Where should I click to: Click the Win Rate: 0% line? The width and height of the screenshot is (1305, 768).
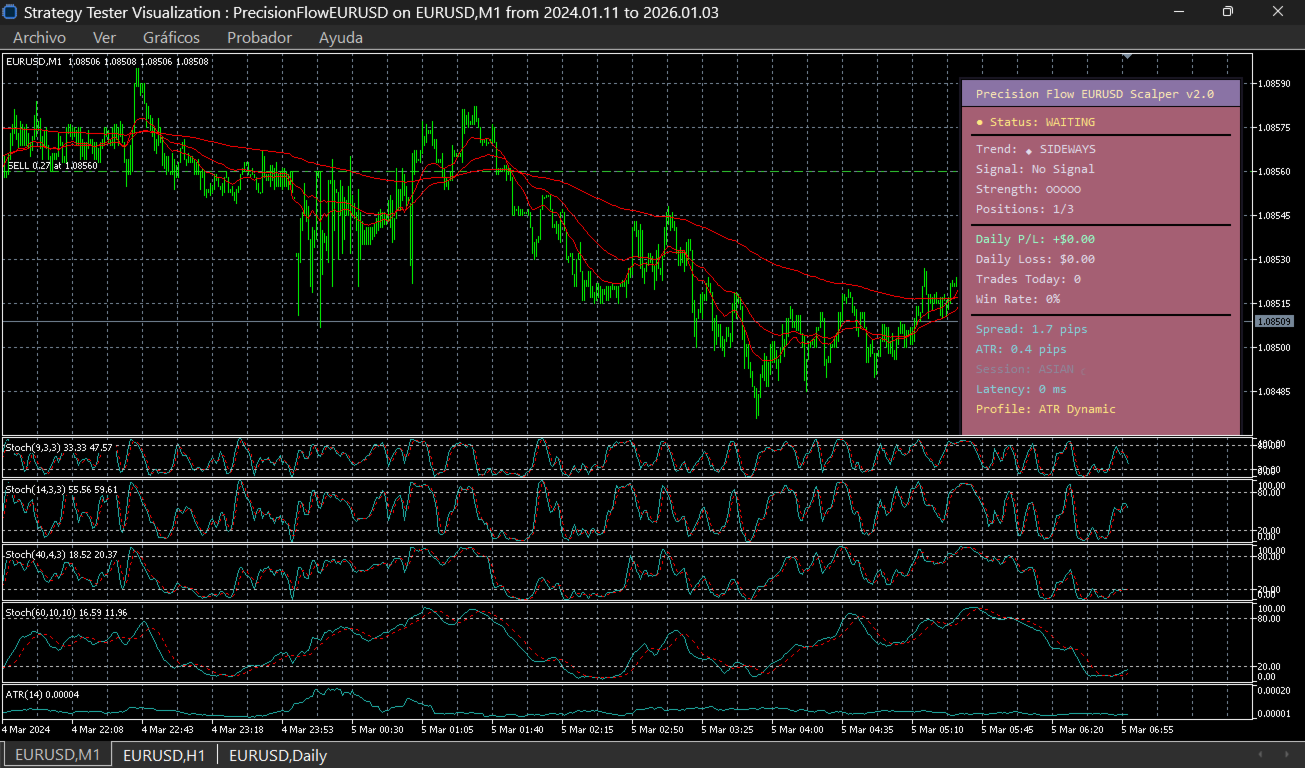click(x=1018, y=299)
